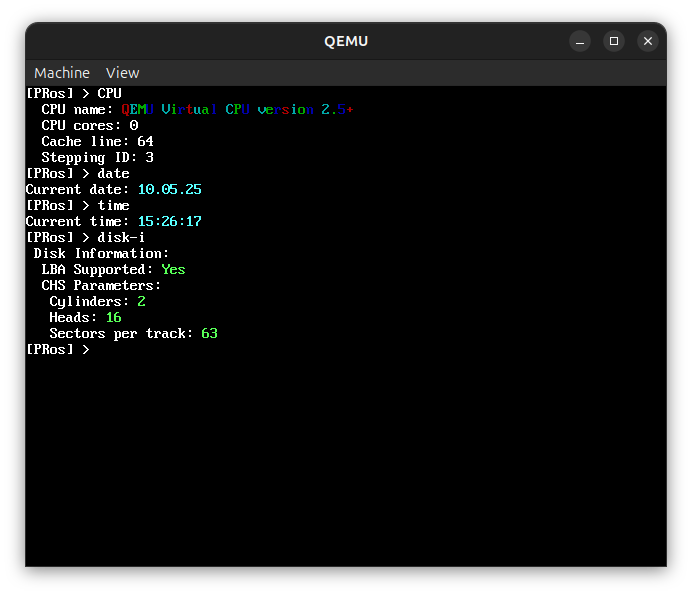The width and height of the screenshot is (692, 595).
Task: Click the 'LBA Supported: Yes' line
Action: (113, 270)
